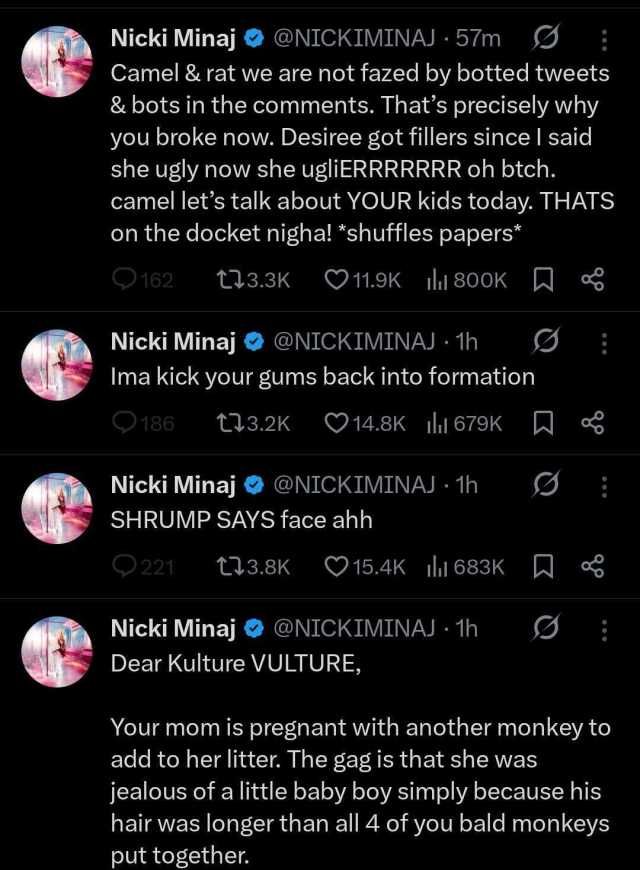Viewport: 640px width, 870px height.
Task: Open more options on "kick your gums" tweet
Action: pos(604,342)
